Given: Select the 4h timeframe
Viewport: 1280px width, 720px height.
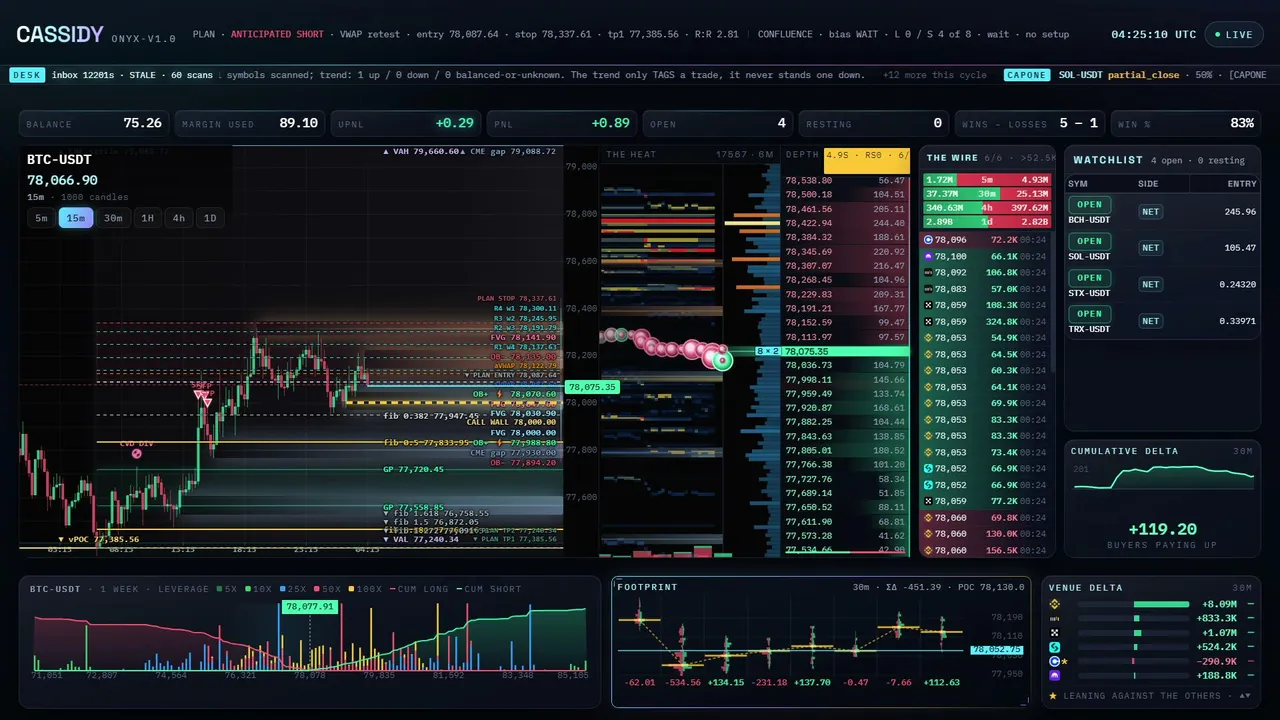Looking at the screenshot, I should point(179,218).
